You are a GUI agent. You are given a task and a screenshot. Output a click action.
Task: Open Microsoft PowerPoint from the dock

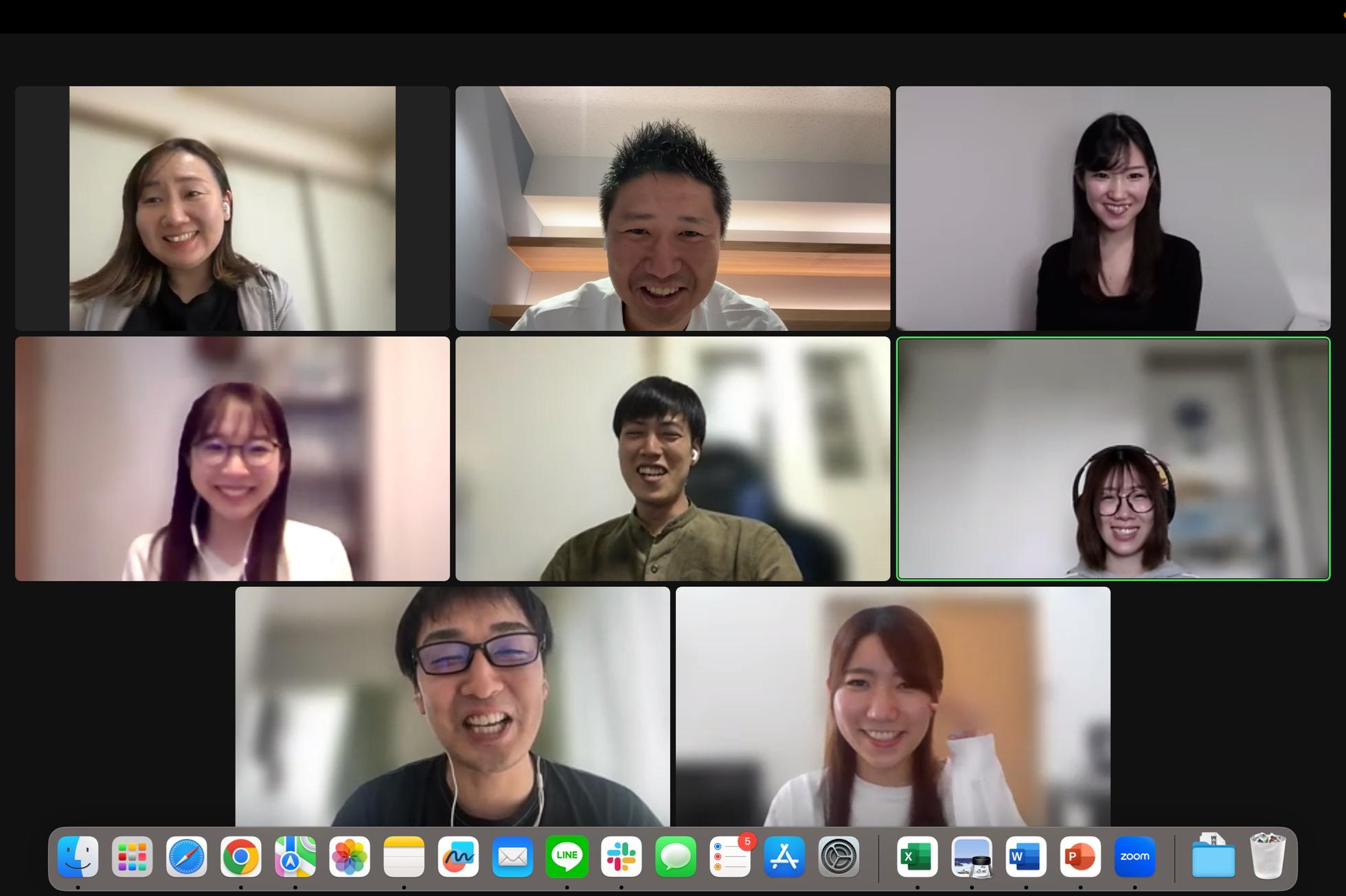(1080, 856)
